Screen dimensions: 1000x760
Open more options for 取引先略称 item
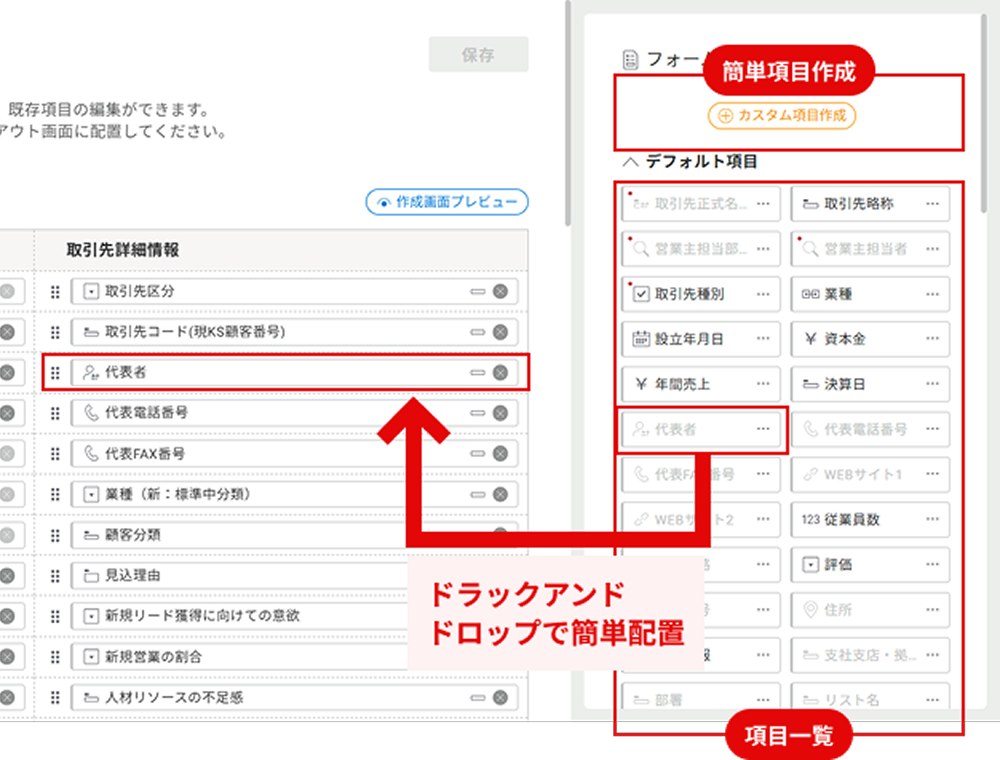point(932,204)
